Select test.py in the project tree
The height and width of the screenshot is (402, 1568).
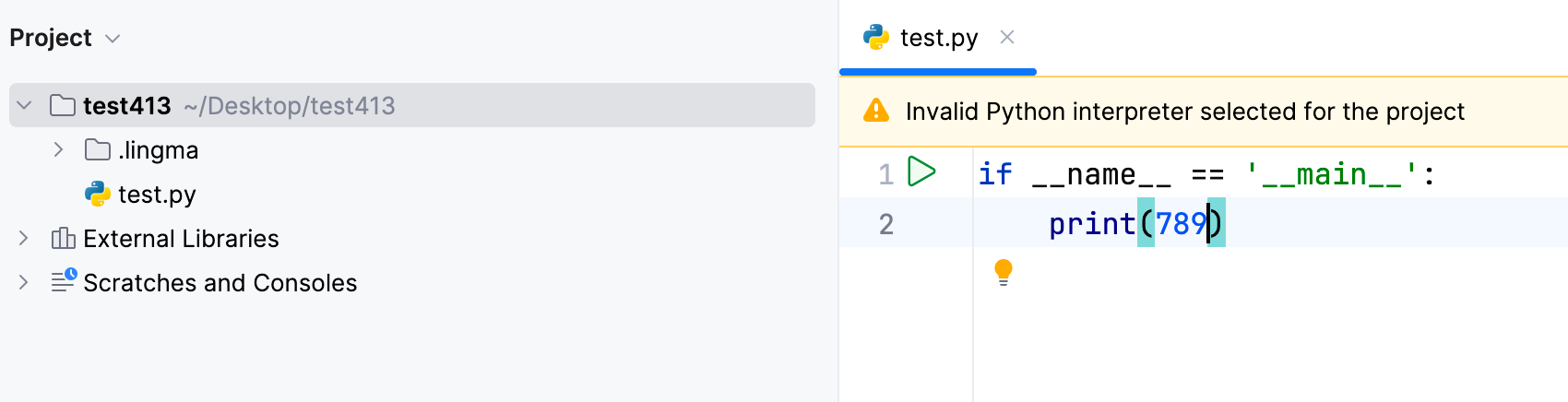pyautogui.click(x=157, y=195)
